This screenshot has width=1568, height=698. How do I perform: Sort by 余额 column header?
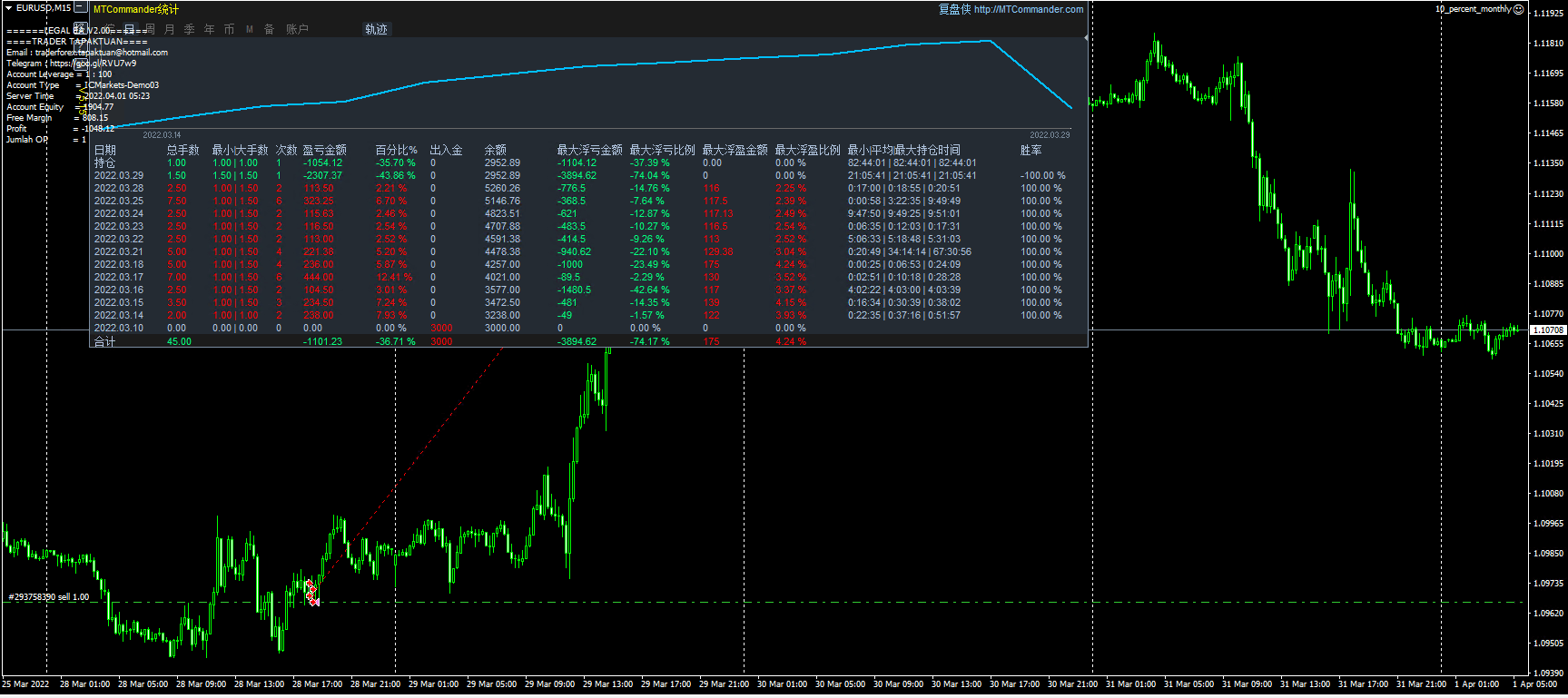tap(496, 150)
